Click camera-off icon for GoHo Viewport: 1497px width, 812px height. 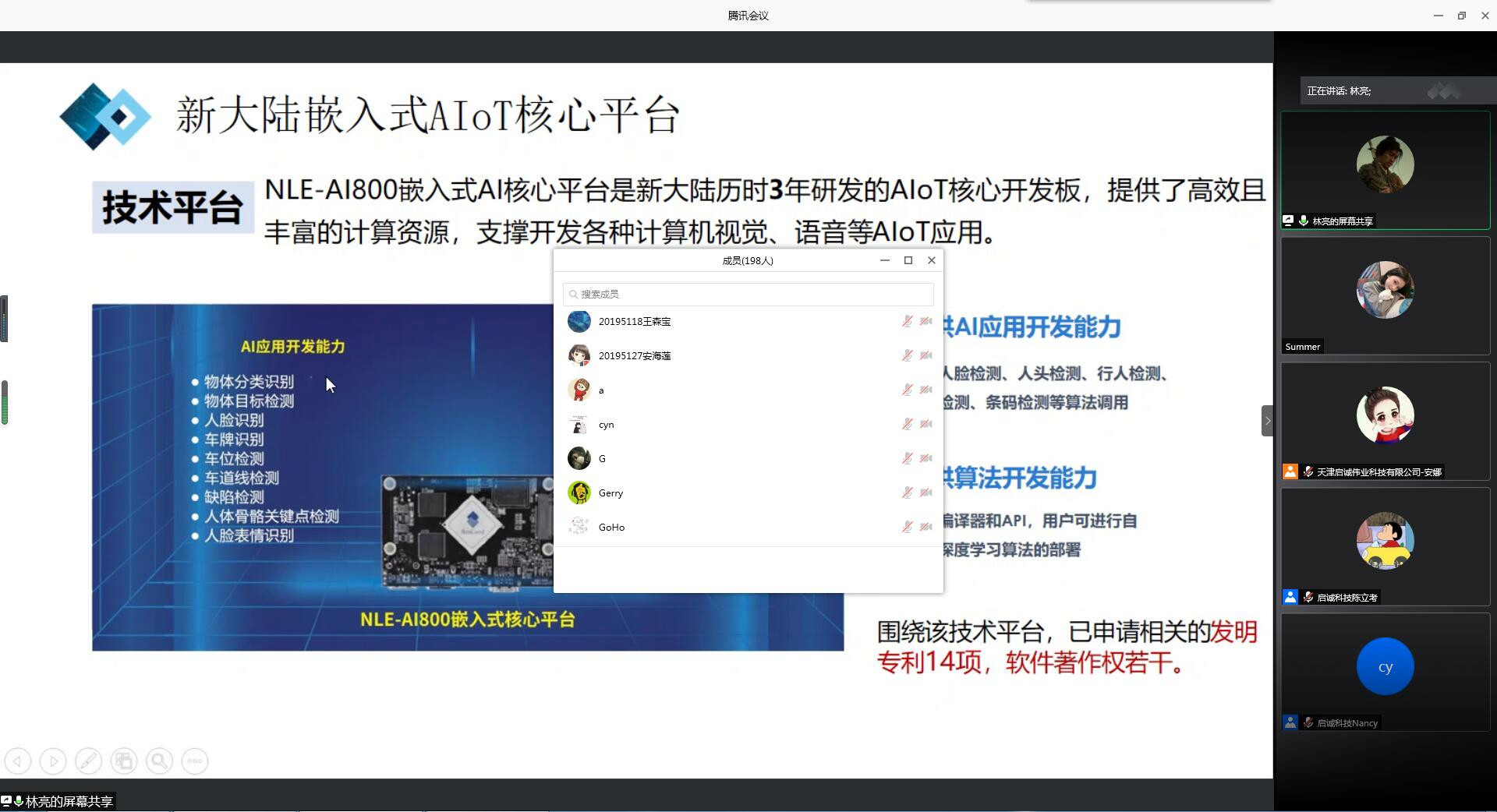[x=925, y=527]
